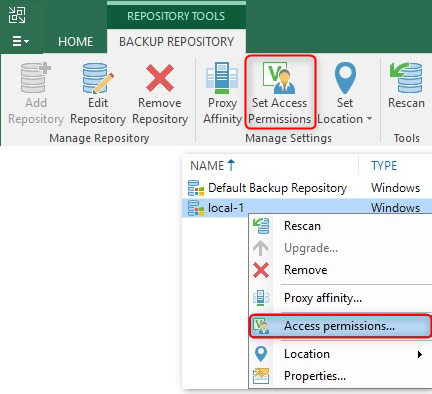Viewport: 432px width, 394px height.
Task: Choose Access permissions... in the context menu
Action: (x=340, y=326)
